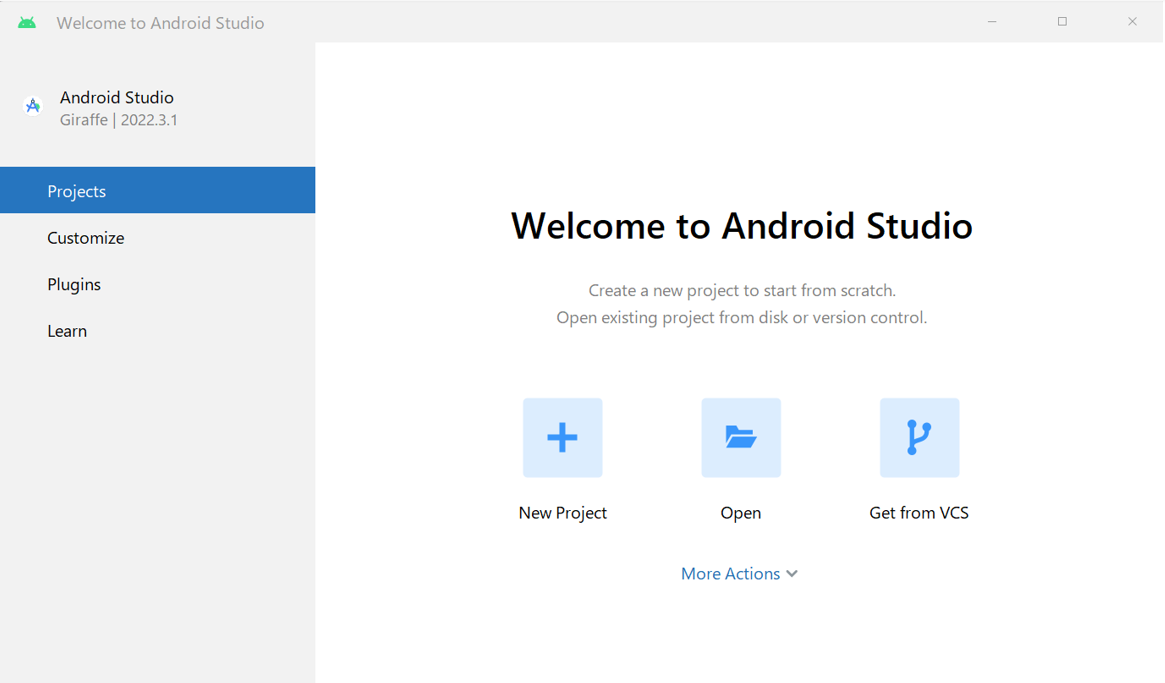Select the Projects tab

tap(158, 190)
